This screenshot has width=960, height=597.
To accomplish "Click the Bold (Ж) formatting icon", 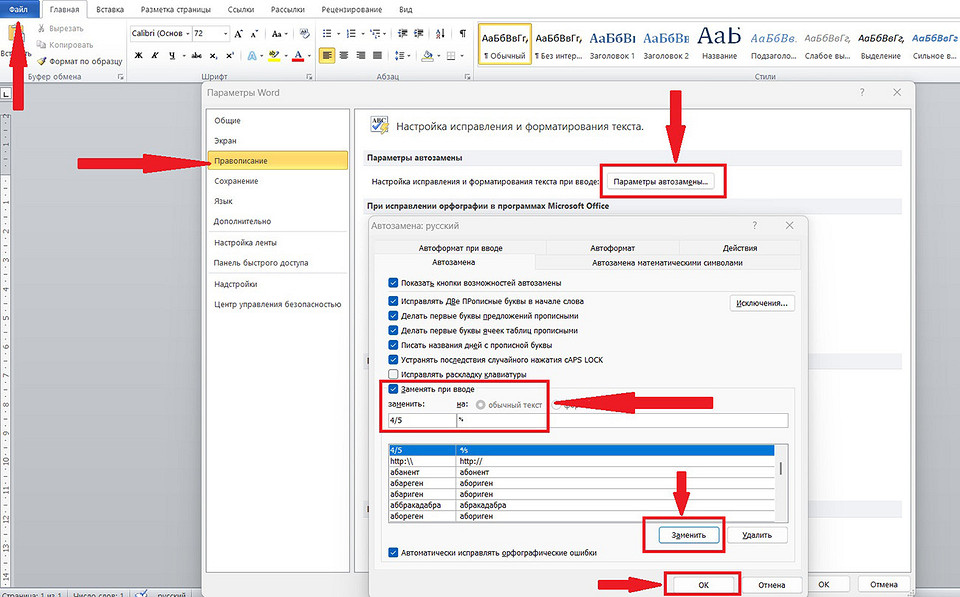I will click(x=138, y=55).
